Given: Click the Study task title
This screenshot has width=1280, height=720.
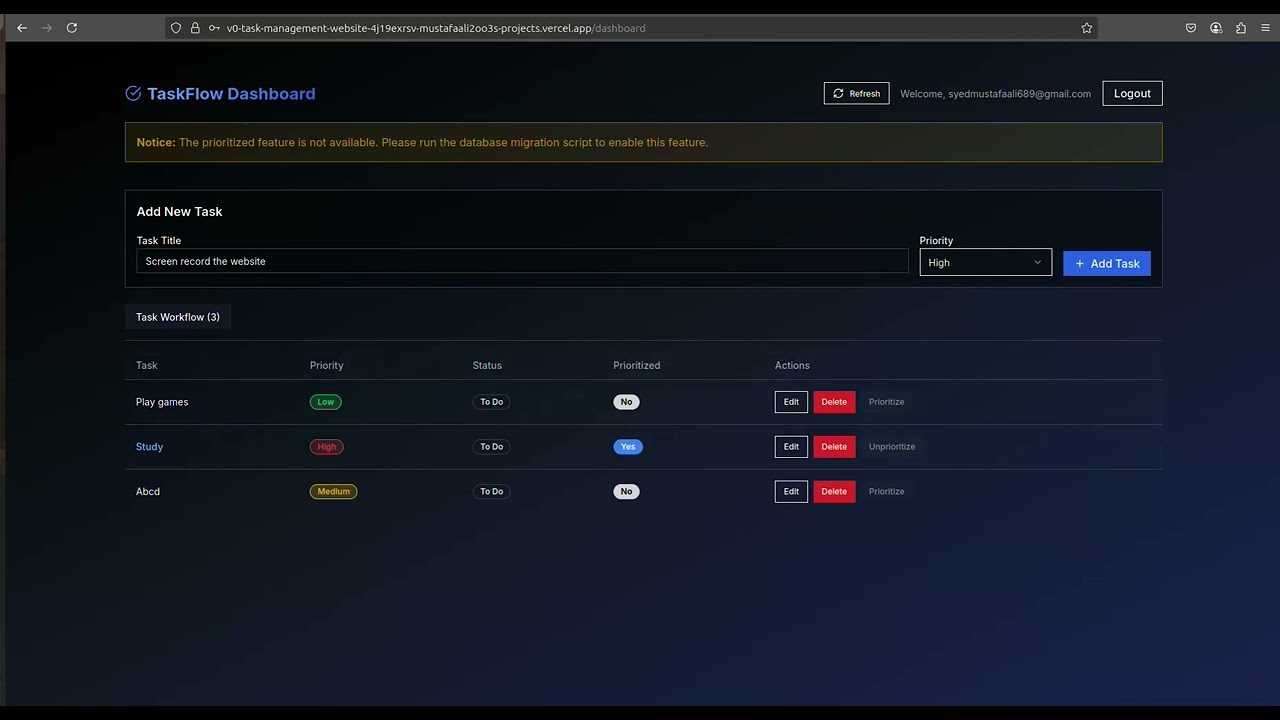Looking at the screenshot, I should [149, 446].
